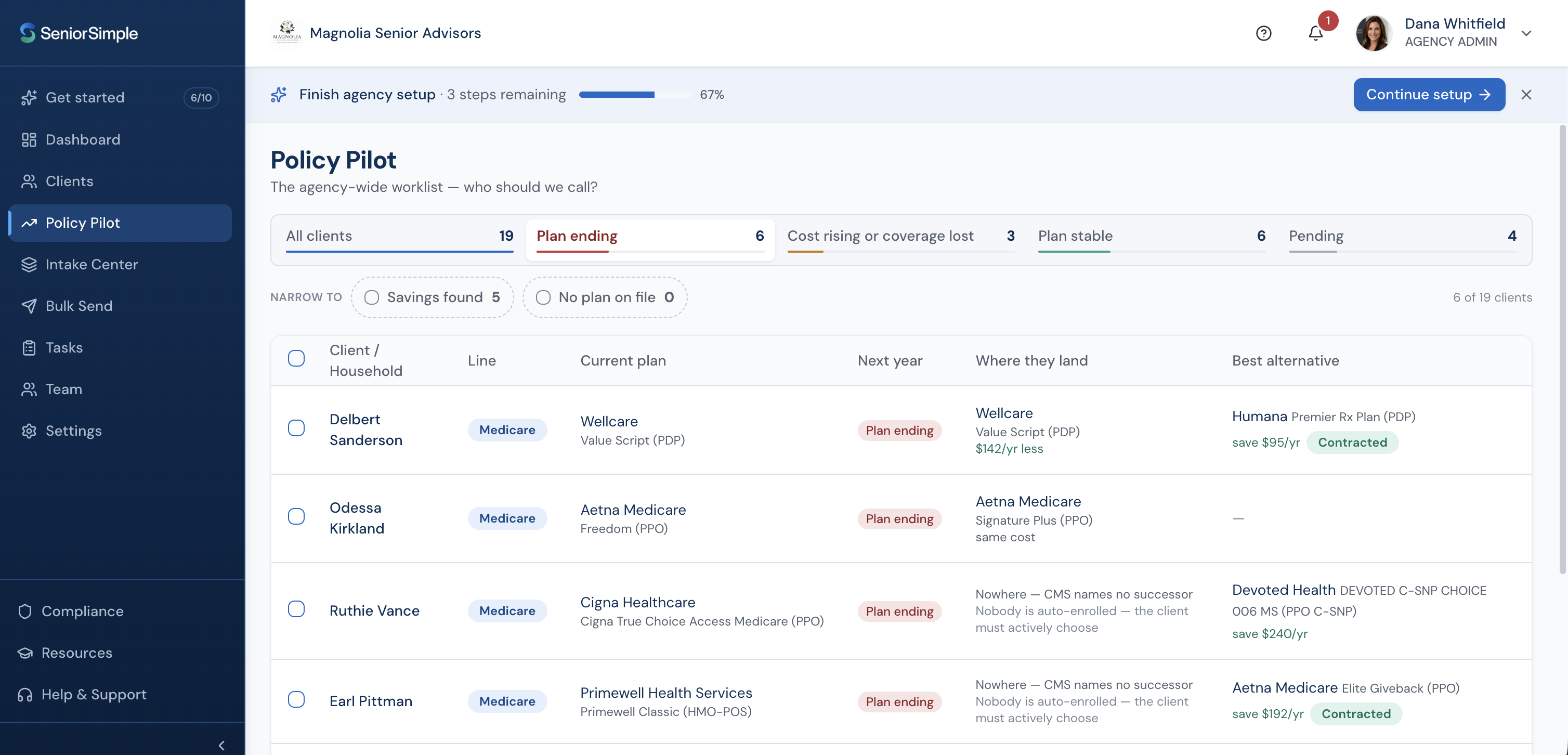The image size is (1568, 755).
Task: Open Compliance in the sidebar
Action: point(121,611)
